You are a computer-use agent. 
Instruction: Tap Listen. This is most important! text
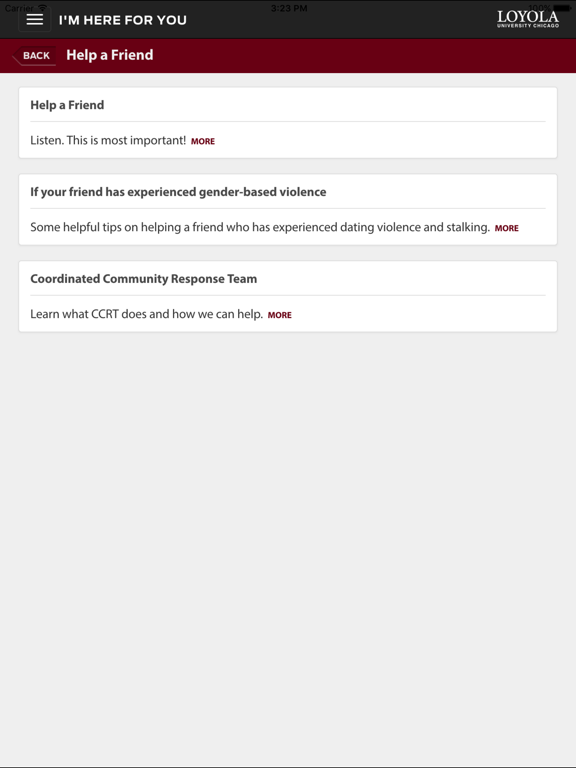point(108,141)
